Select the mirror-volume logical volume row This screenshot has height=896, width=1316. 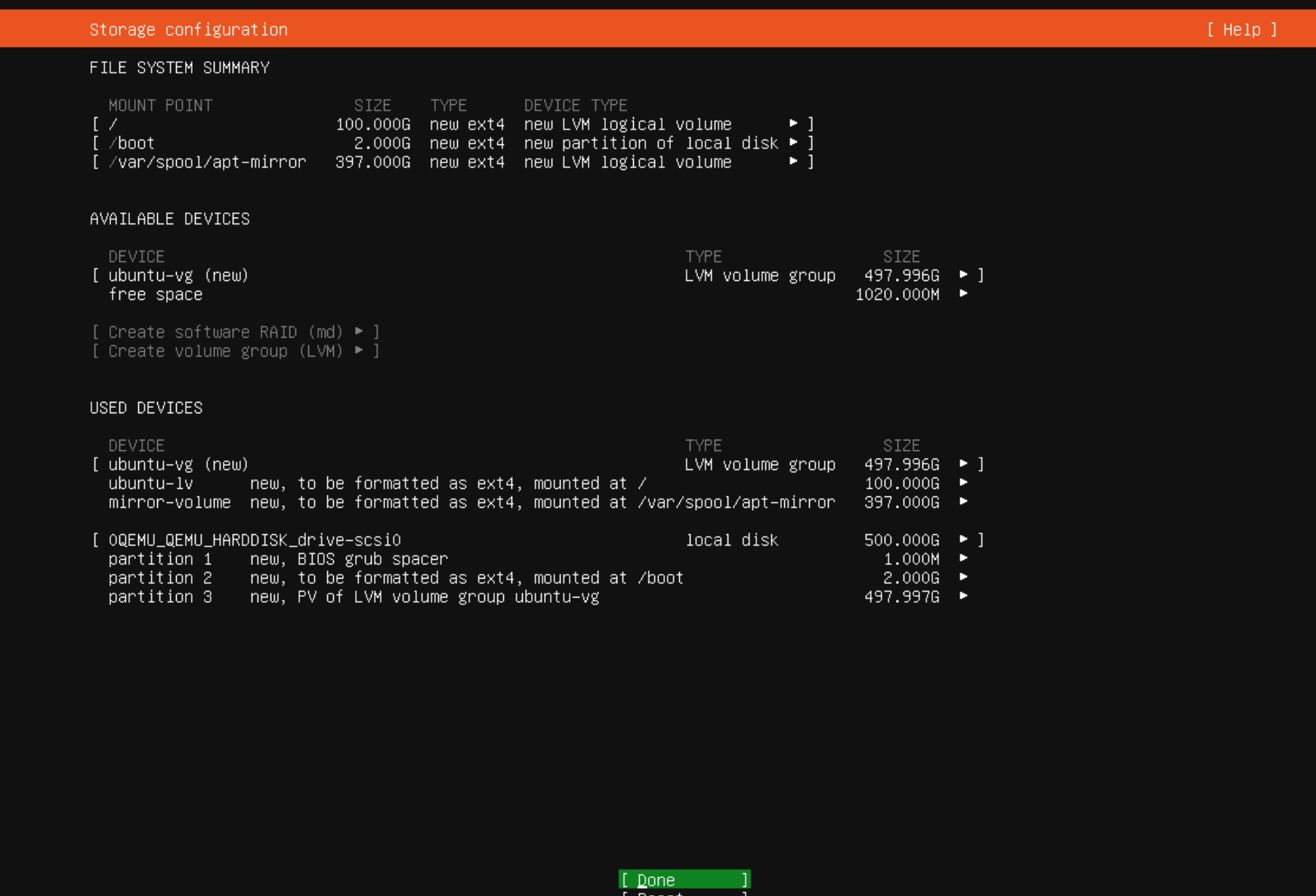click(x=538, y=502)
